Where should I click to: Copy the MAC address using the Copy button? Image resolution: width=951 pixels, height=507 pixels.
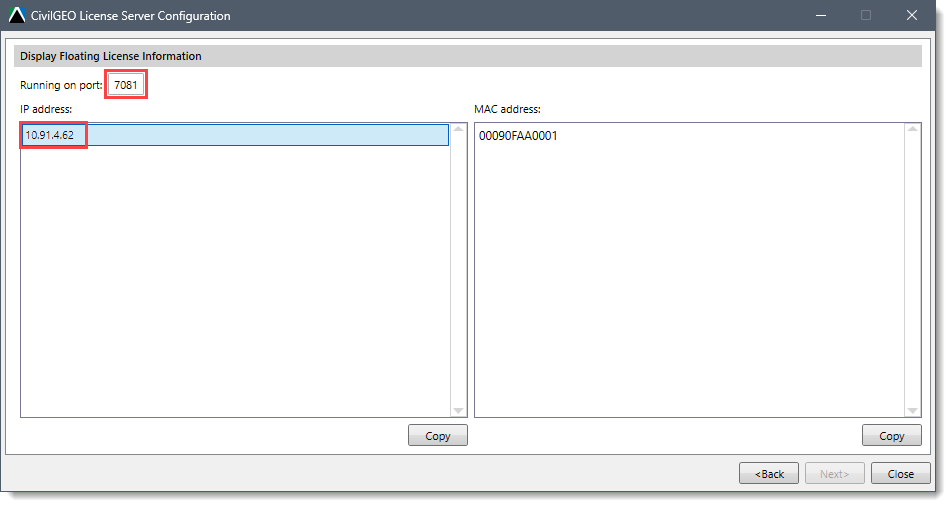(892, 435)
